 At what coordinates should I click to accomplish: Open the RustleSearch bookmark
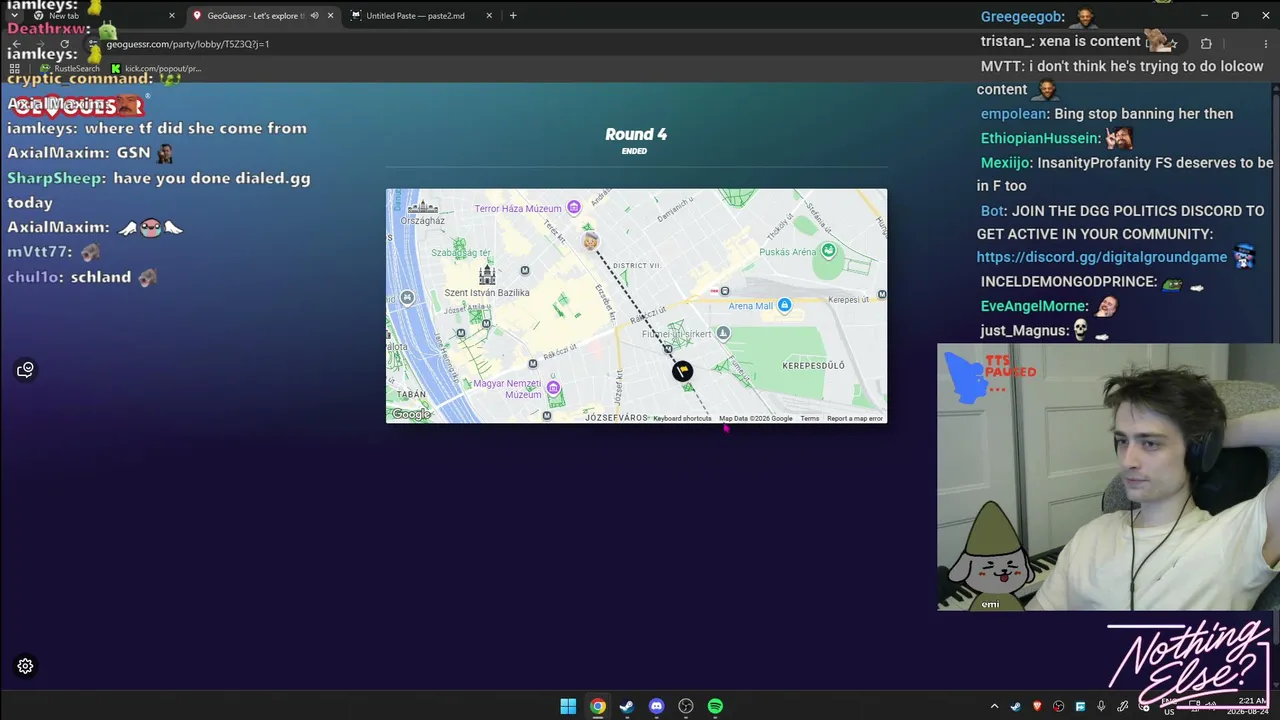(70, 68)
